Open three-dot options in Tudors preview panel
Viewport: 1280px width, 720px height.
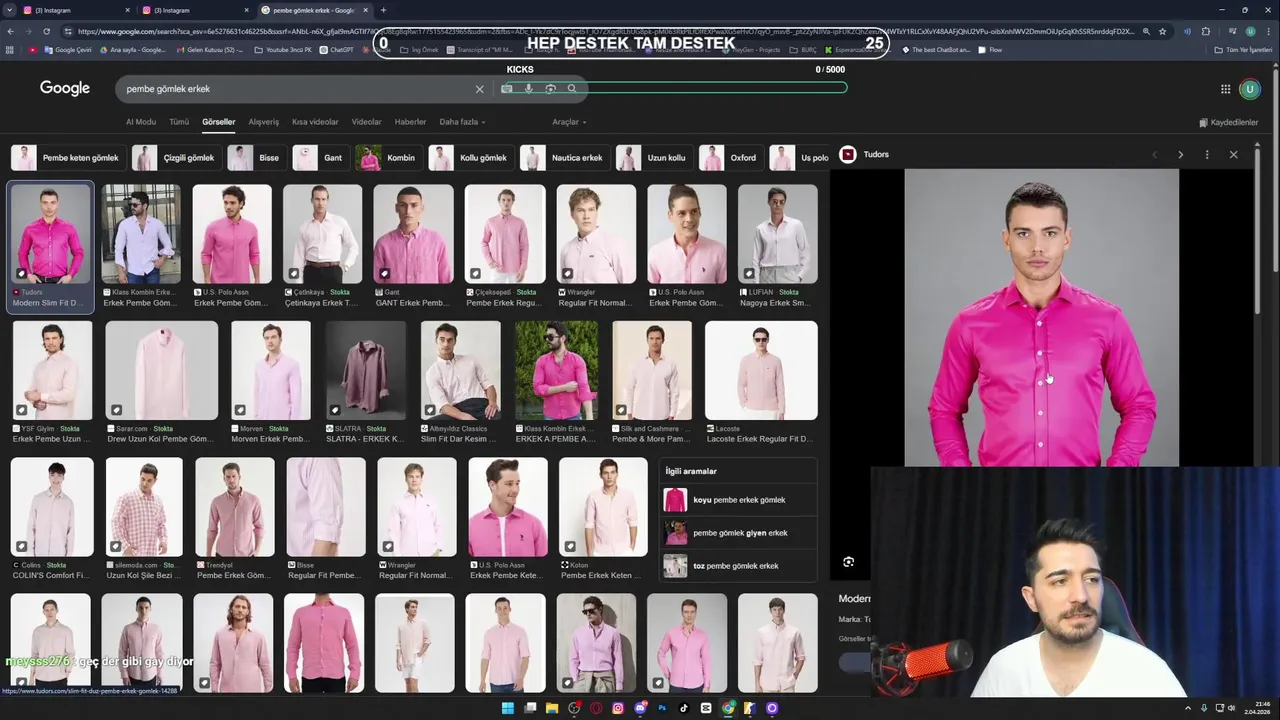tap(1207, 155)
